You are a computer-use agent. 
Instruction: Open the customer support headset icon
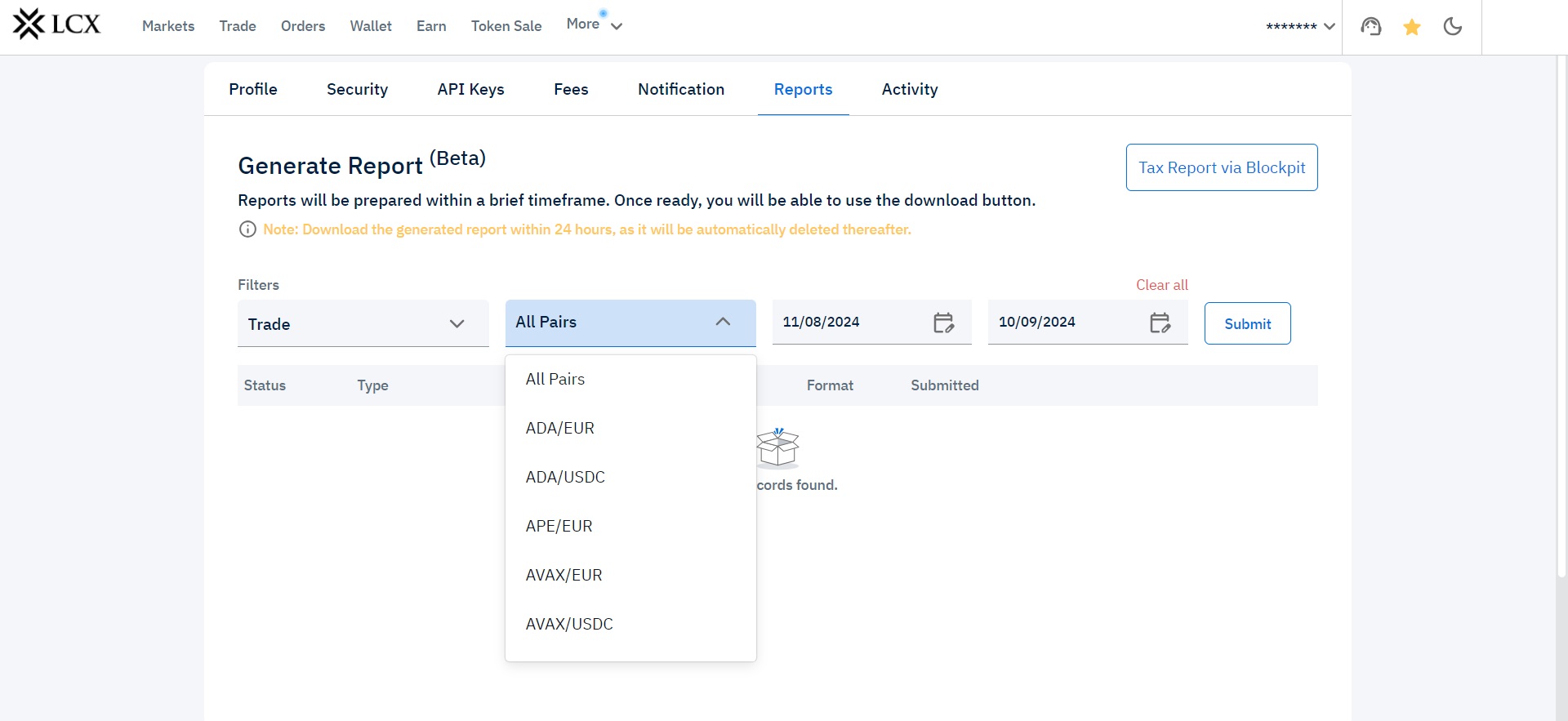point(1370,27)
